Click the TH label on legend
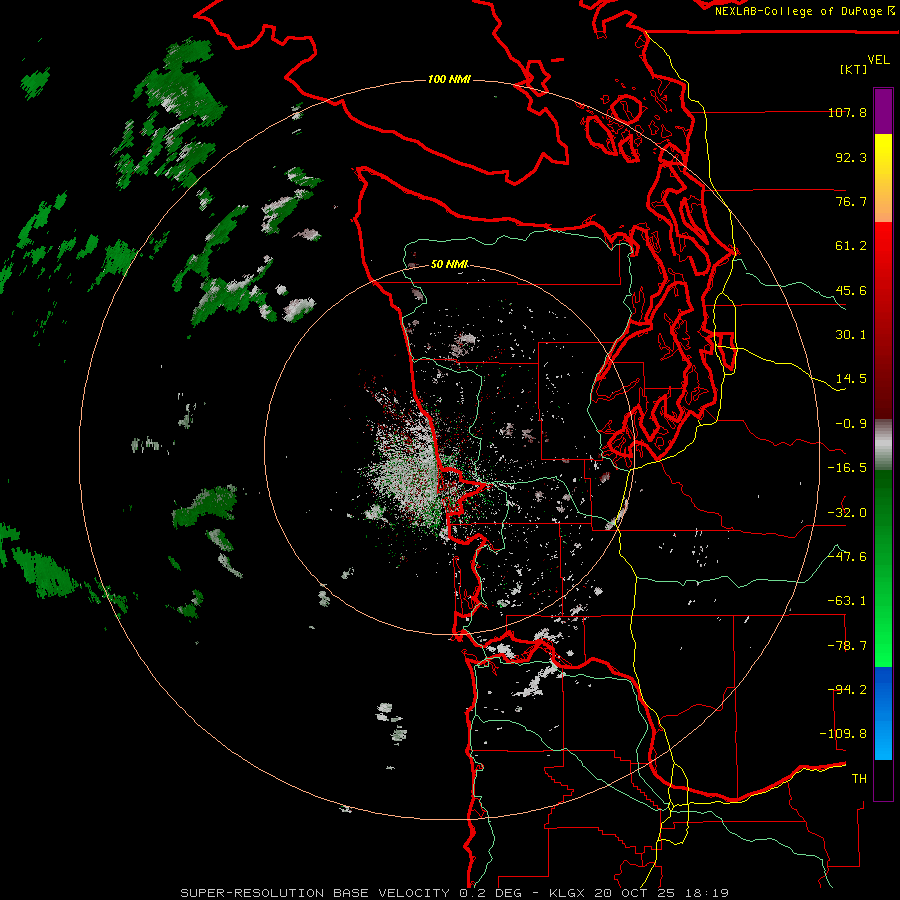Screen dimensions: 900x900 (x=859, y=779)
